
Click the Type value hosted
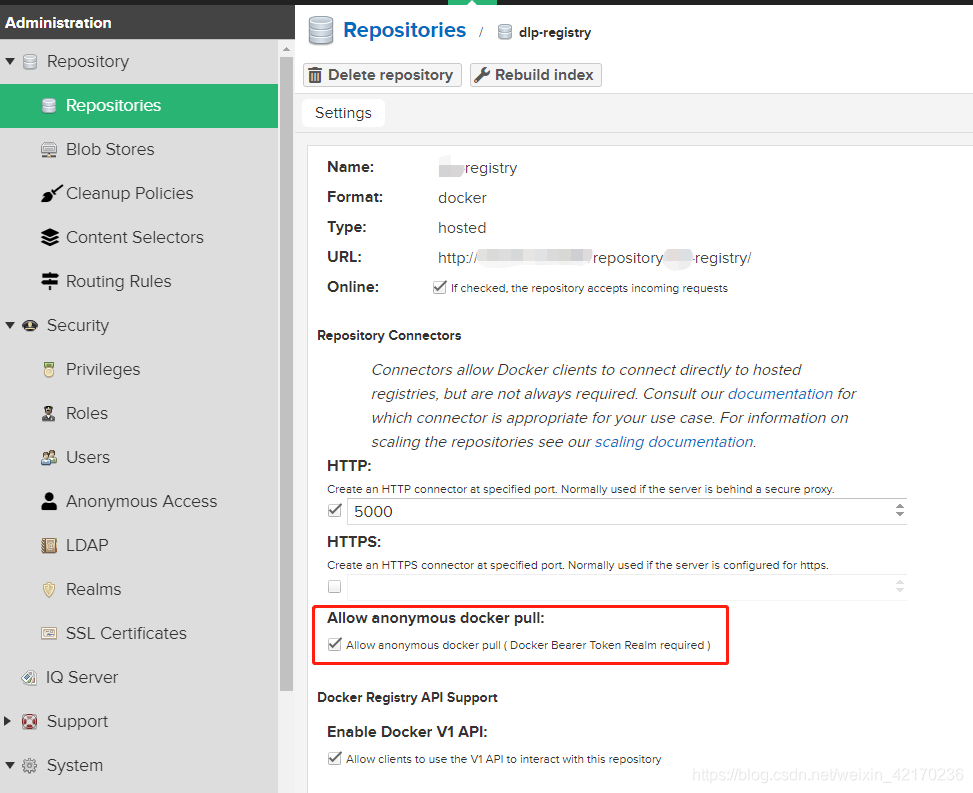tap(462, 228)
